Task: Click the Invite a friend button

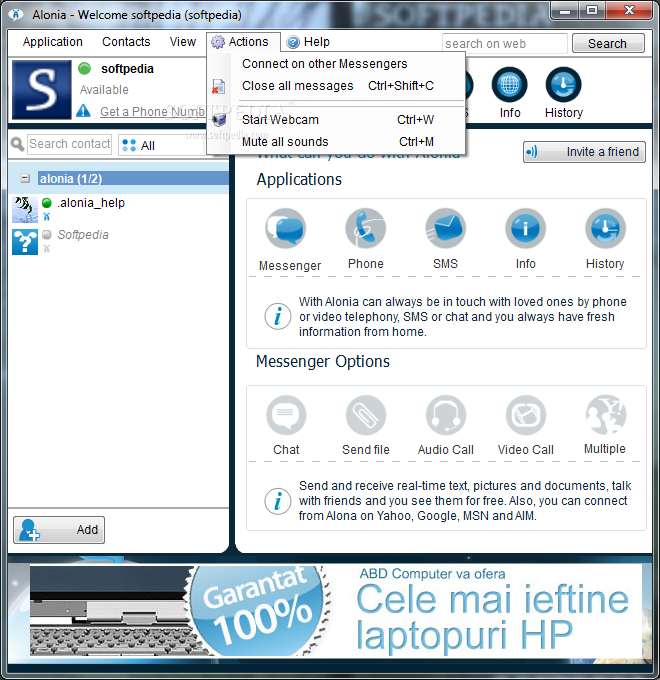Action: tap(584, 152)
